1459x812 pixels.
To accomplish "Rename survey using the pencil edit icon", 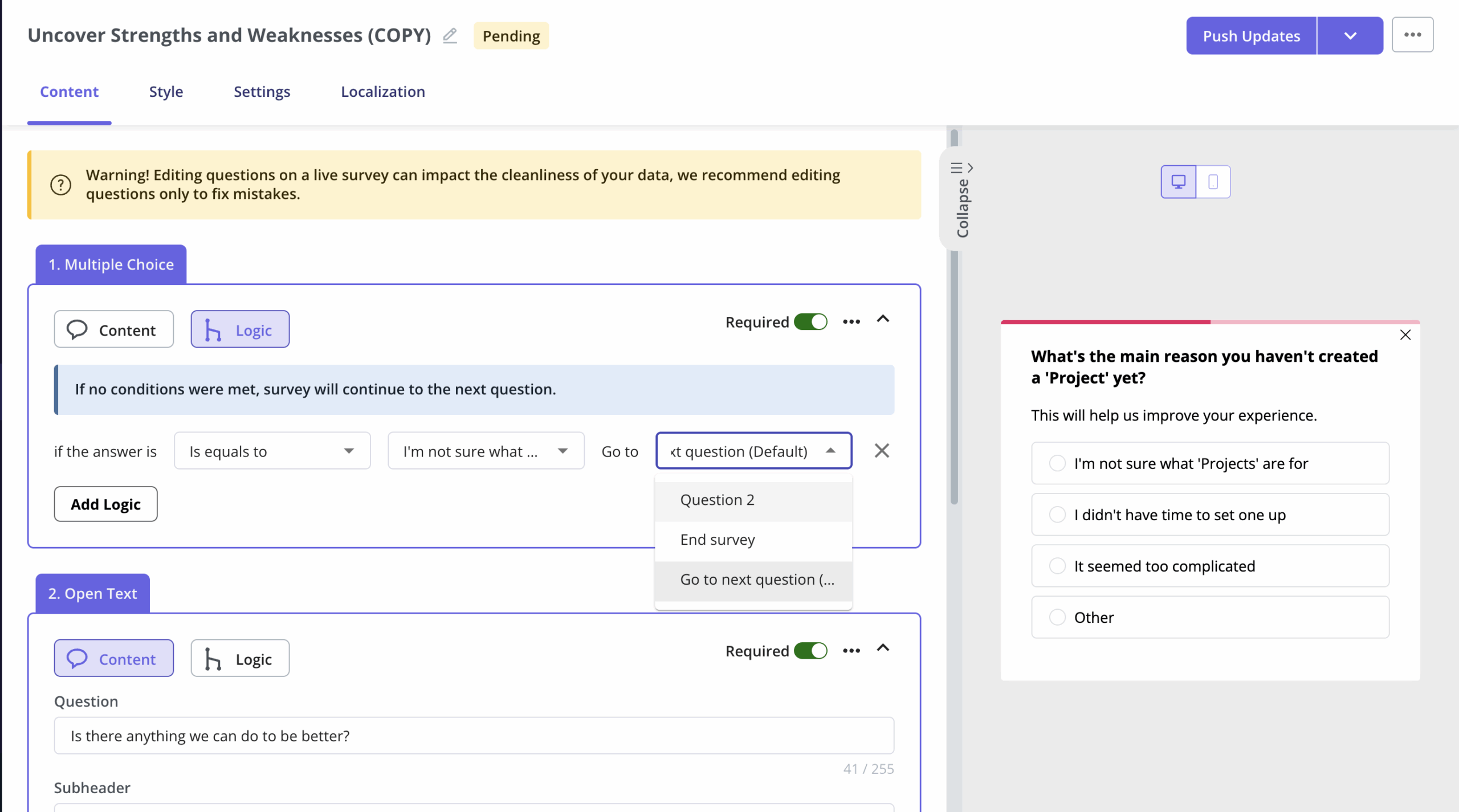I will pyautogui.click(x=450, y=35).
